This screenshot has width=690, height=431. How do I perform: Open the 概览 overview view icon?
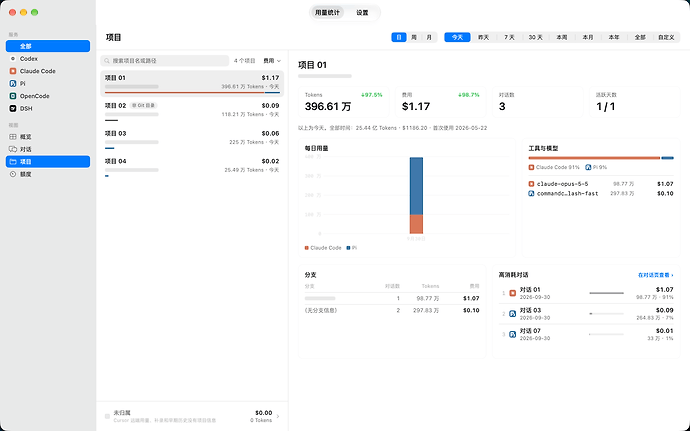[13, 137]
